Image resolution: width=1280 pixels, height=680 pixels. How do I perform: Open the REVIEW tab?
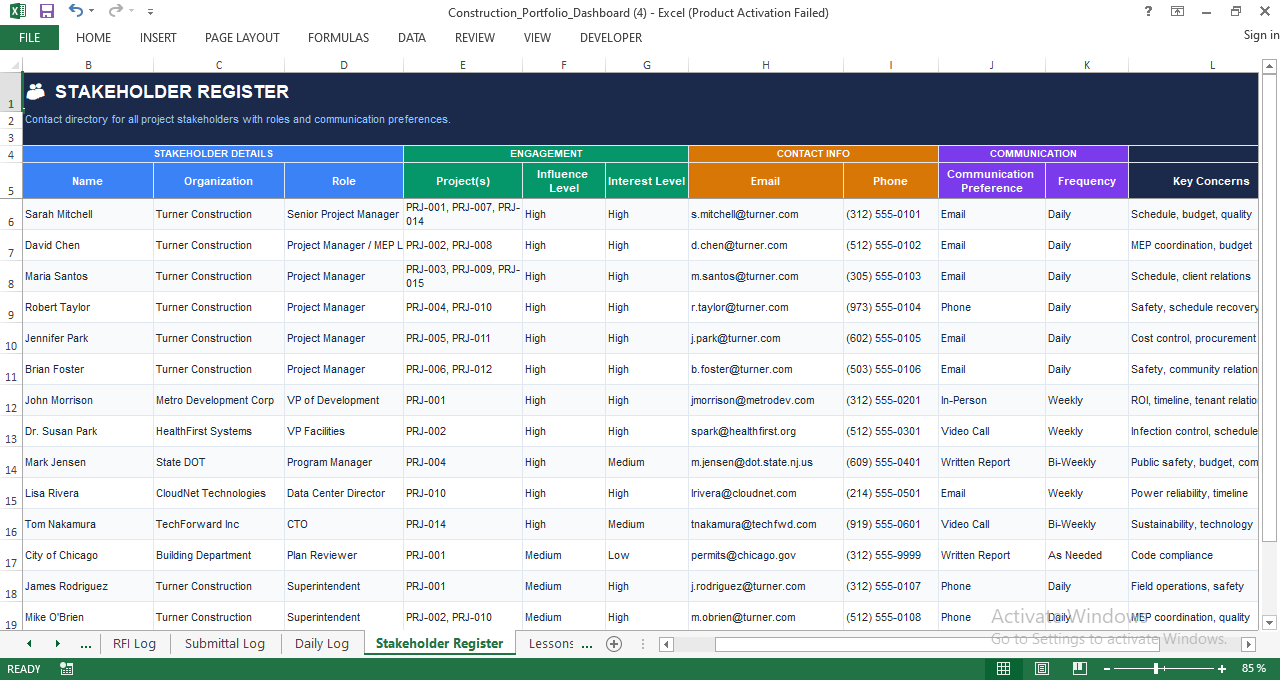[x=475, y=38]
